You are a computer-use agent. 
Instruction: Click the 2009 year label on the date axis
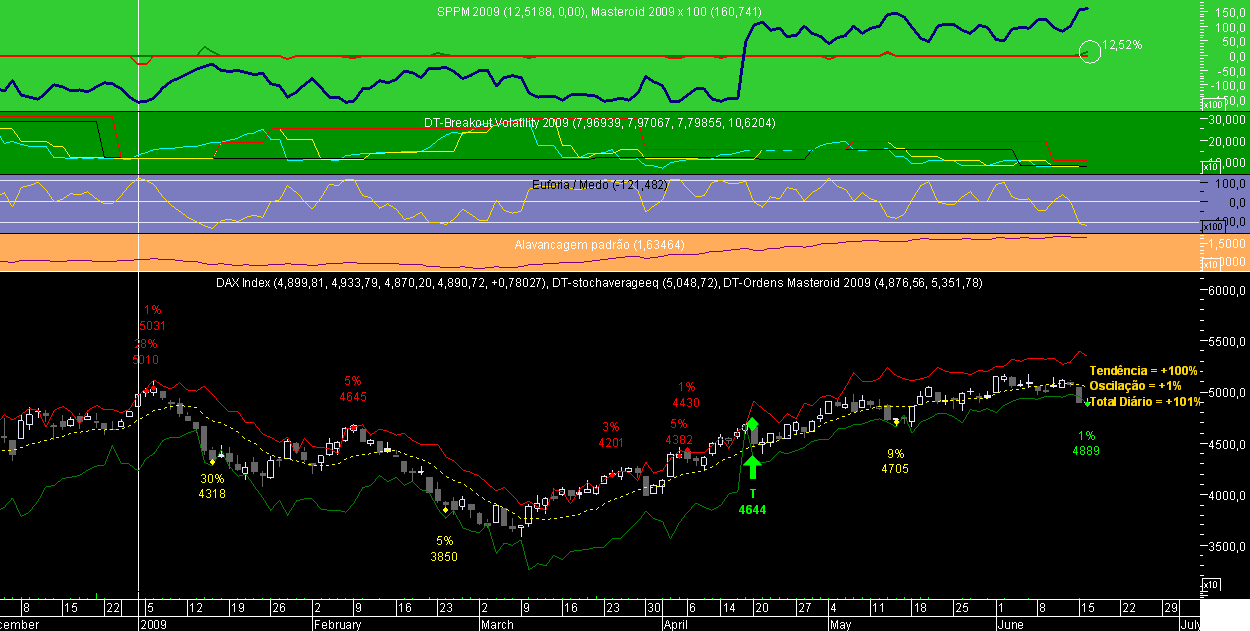coord(153,624)
